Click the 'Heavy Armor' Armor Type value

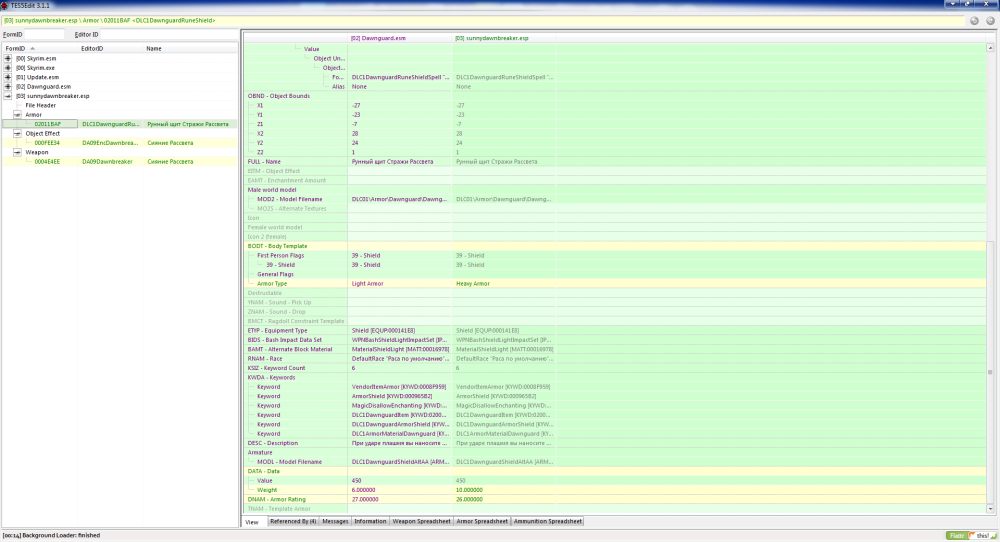point(473,284)
